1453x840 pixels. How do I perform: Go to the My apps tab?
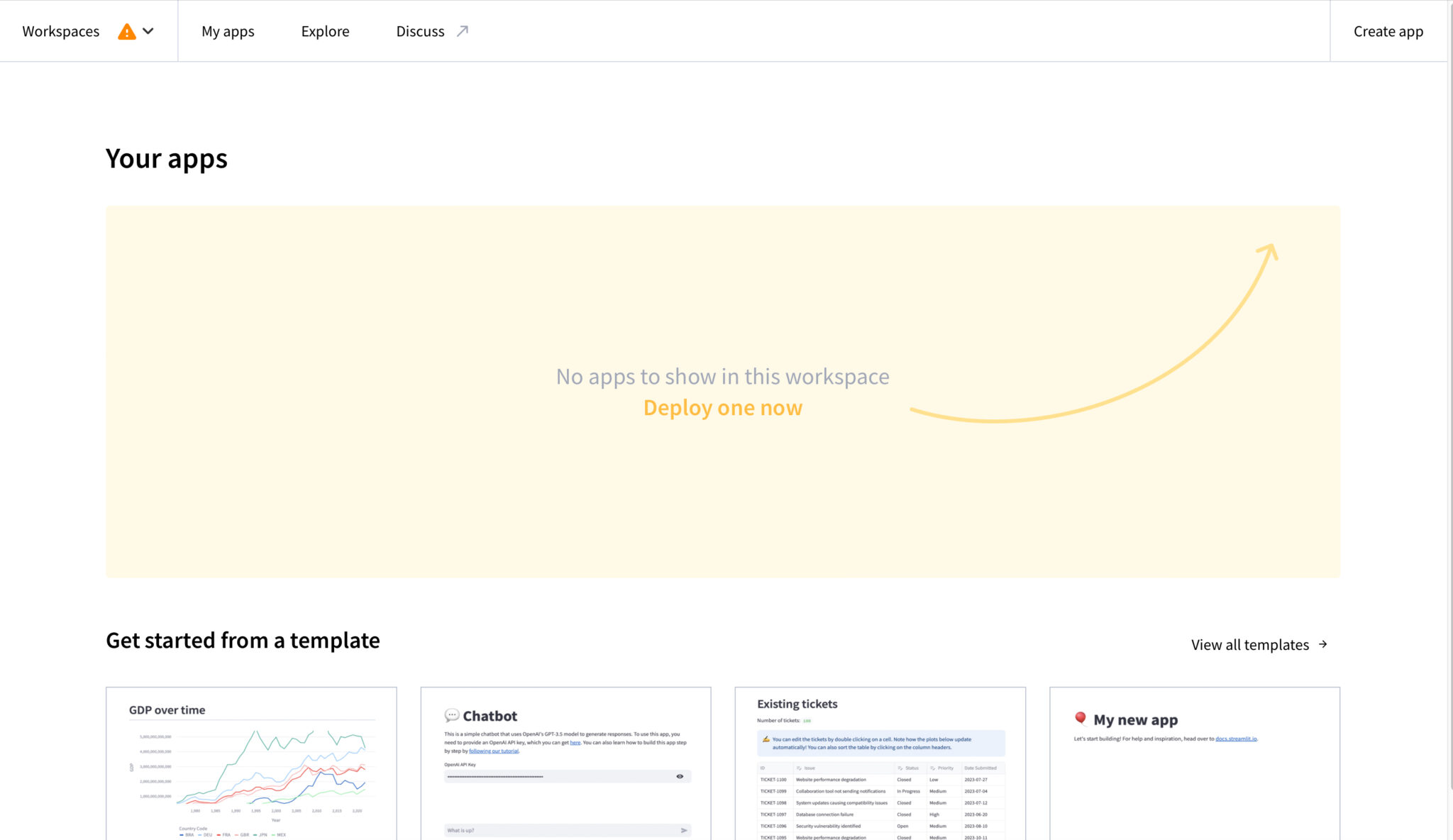tap(228, 31)
